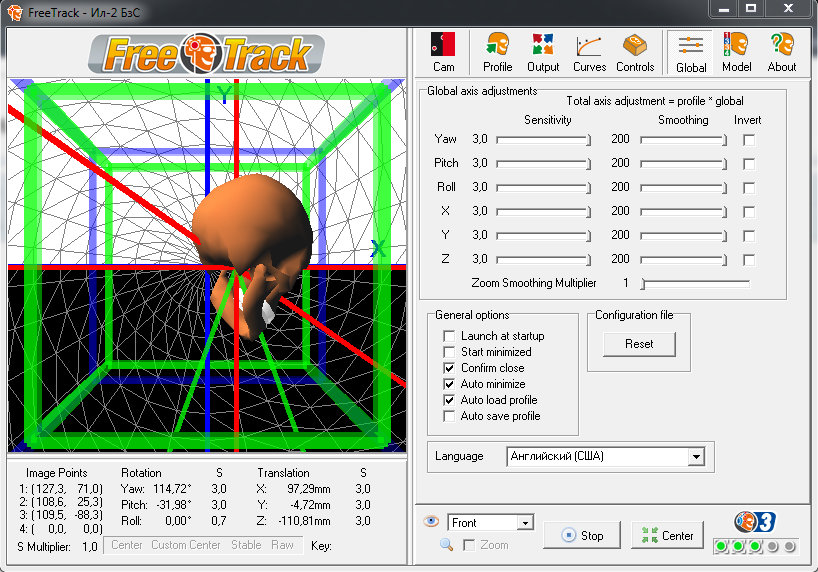Toggle Invert for X axis
The image size is (818, 572).
click(749, 212)
